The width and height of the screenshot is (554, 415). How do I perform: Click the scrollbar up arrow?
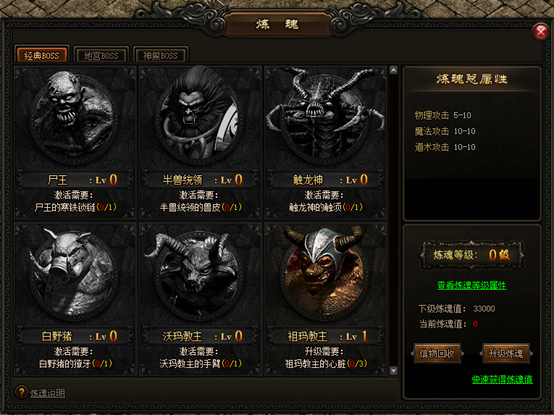pyautogui.click(x=394, y=70)
